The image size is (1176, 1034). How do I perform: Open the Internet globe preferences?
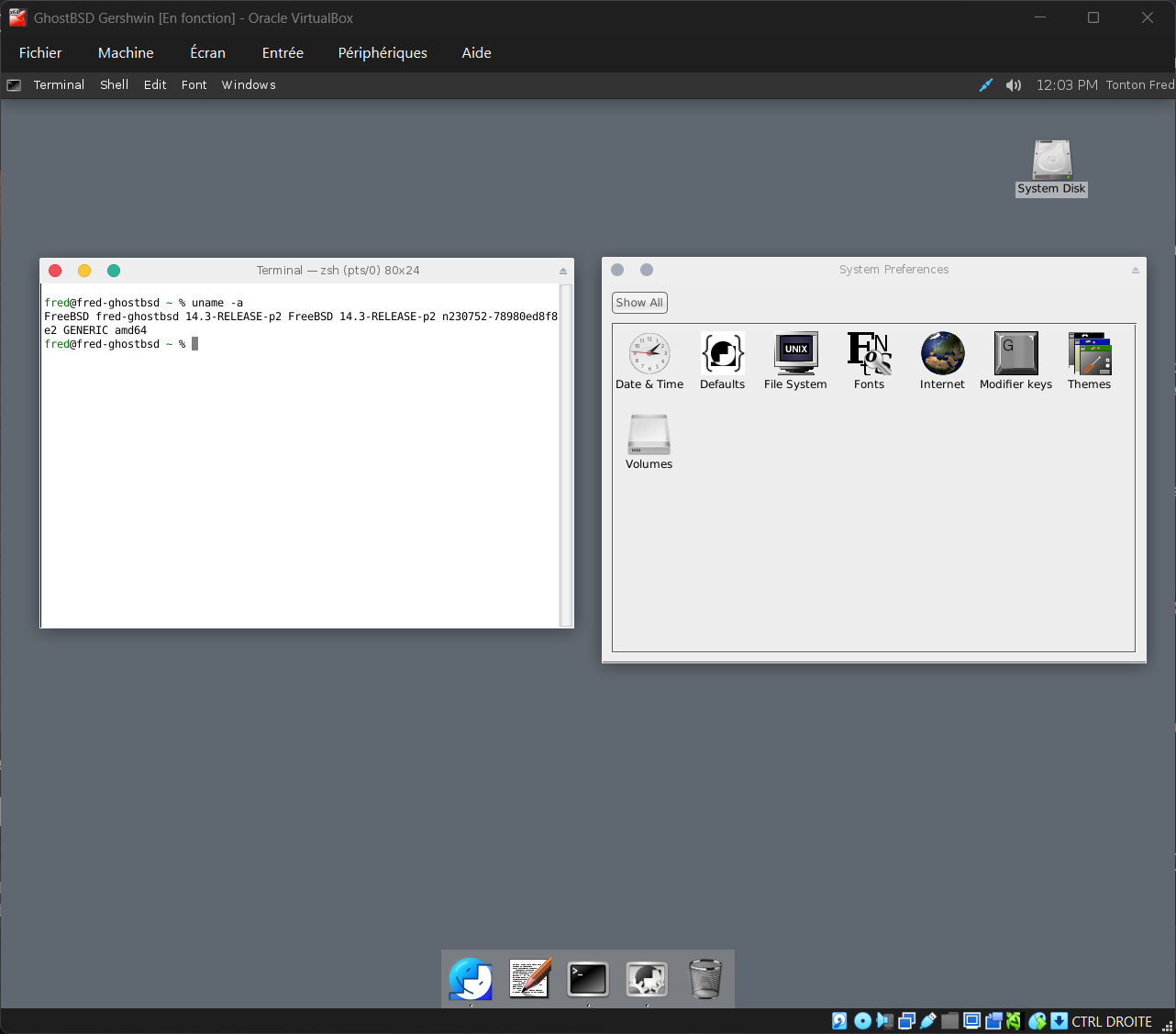coord(942,354)
